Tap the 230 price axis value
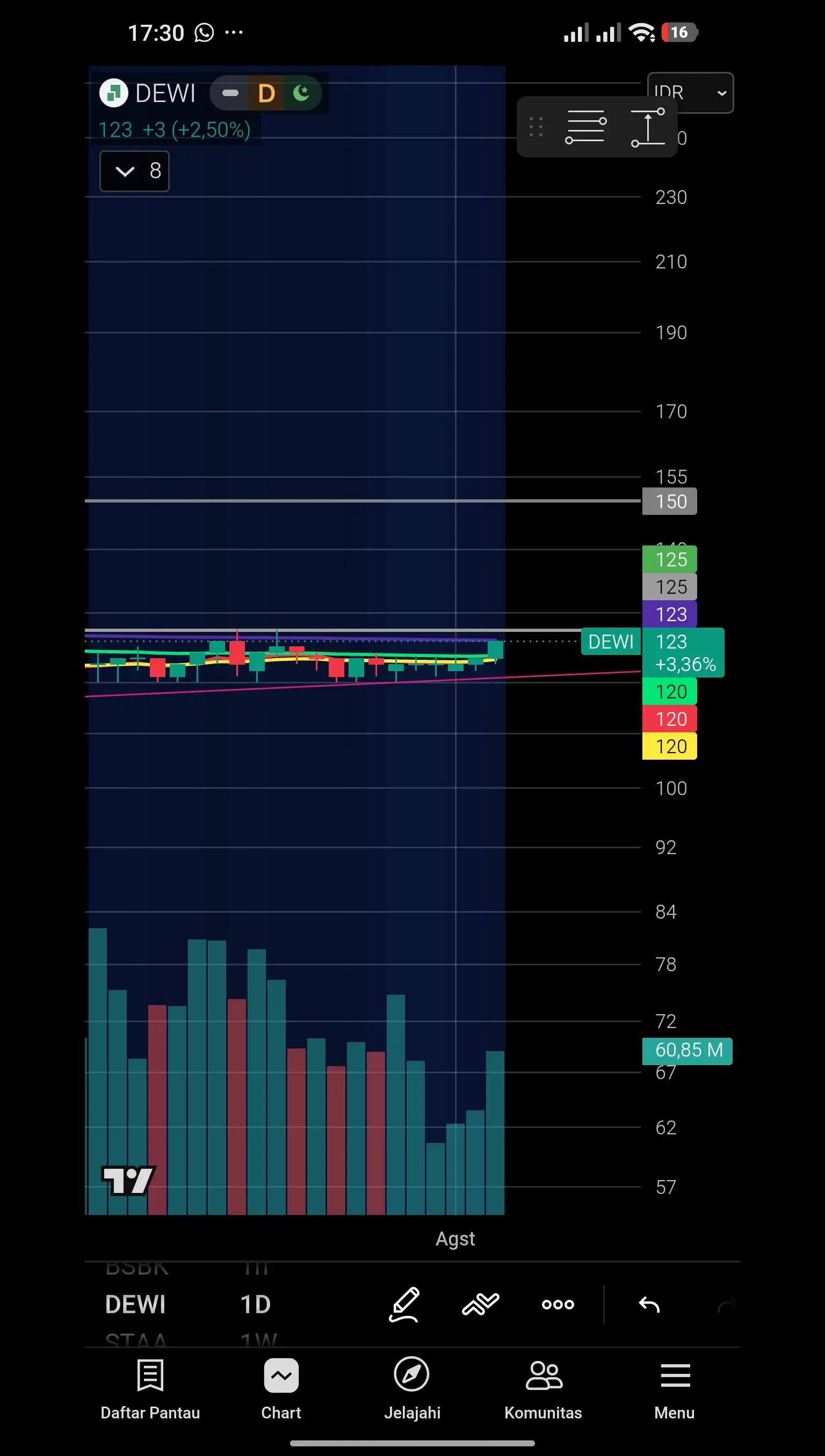 click(671, 197)
